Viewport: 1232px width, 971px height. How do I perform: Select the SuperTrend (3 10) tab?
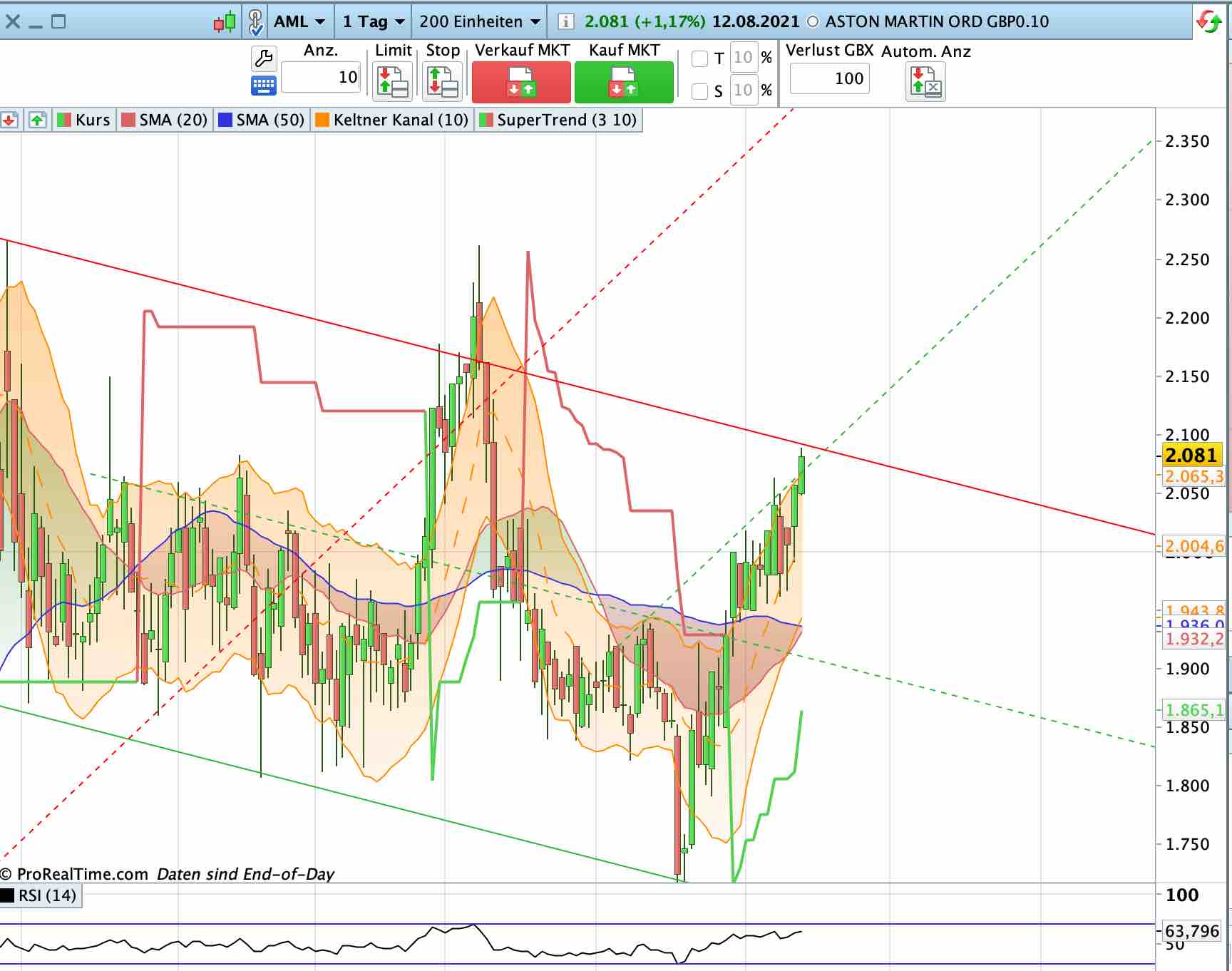tap(559, 120)
